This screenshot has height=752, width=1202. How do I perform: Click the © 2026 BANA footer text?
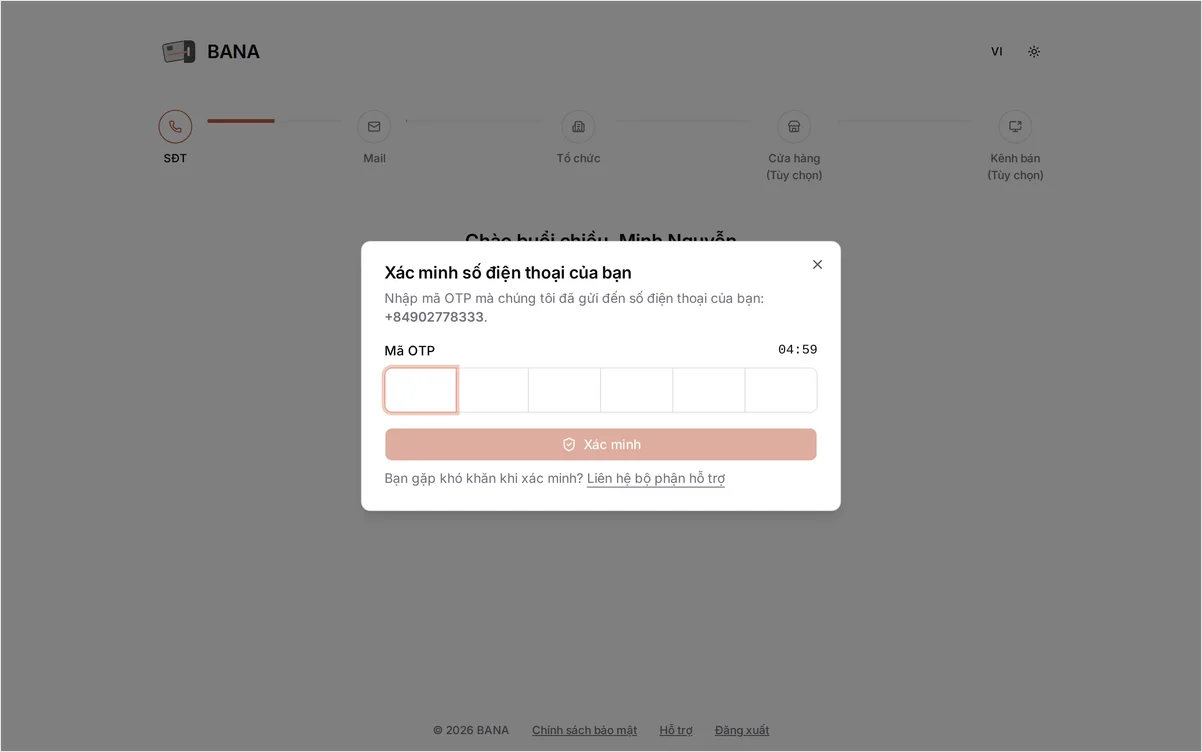pyautogui.click(x=471, y=730)
